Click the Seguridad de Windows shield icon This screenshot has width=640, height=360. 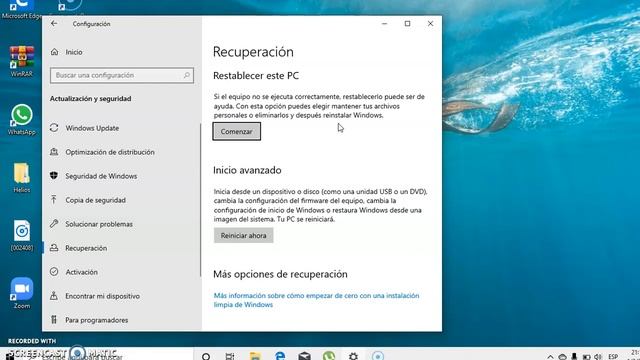tap(54, 176)
